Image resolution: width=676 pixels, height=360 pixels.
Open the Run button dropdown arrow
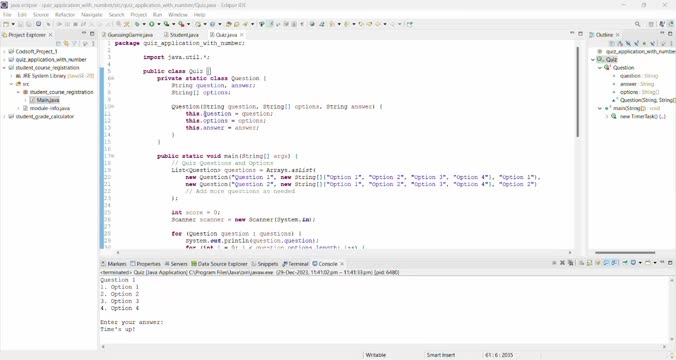(158, 24)
